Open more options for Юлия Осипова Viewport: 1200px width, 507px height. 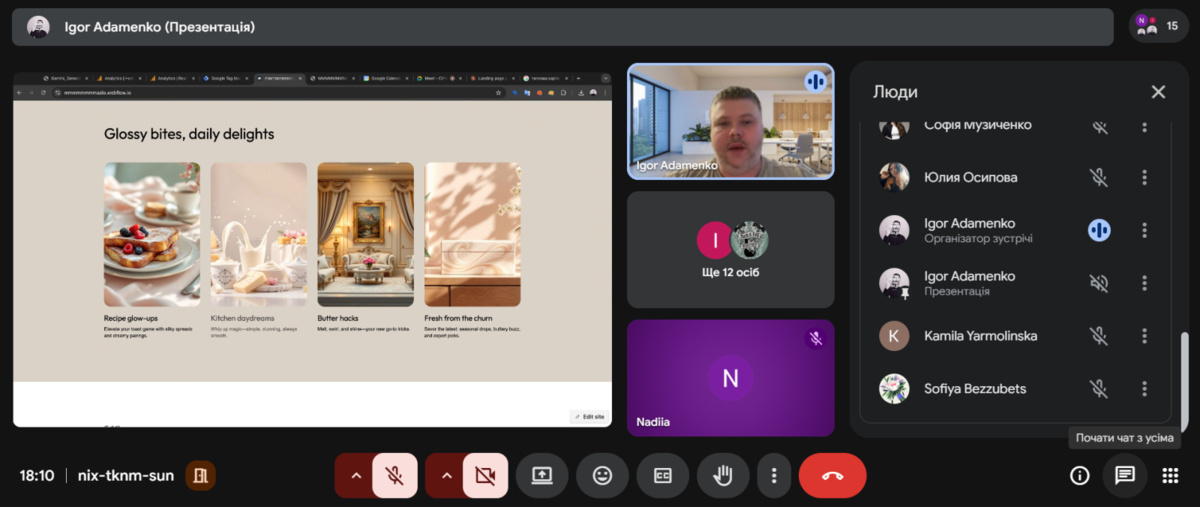coord(1145,177)
